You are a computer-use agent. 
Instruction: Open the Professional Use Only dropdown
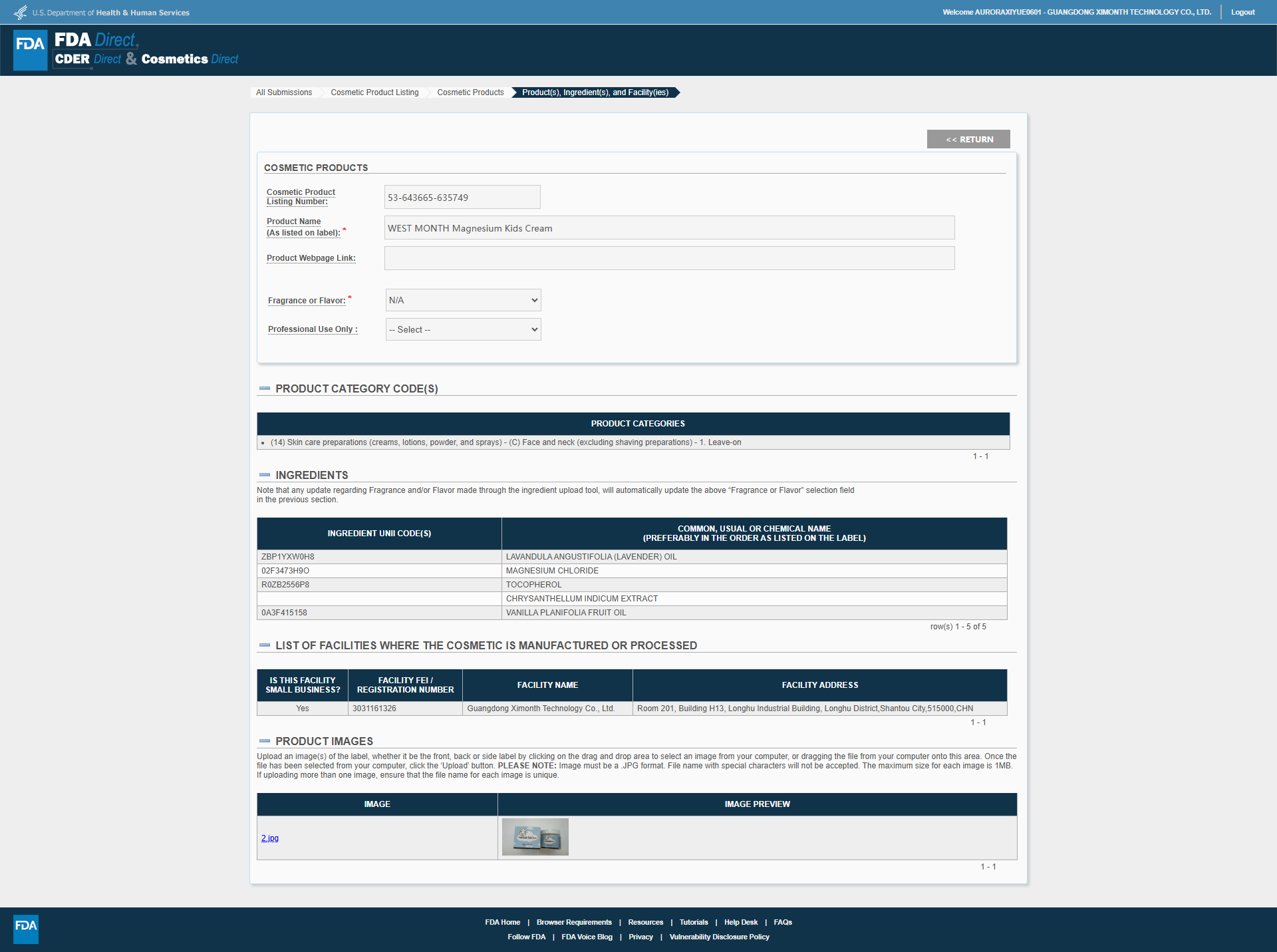pos(463,329)
